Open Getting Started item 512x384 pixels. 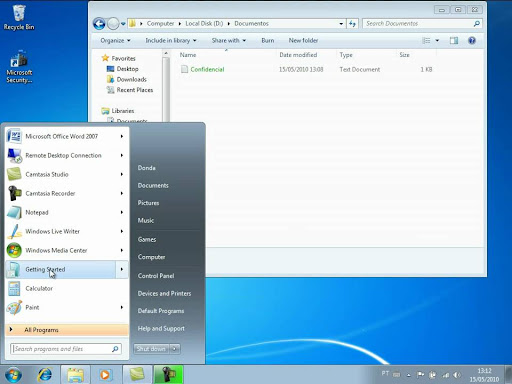coord(61,269)
